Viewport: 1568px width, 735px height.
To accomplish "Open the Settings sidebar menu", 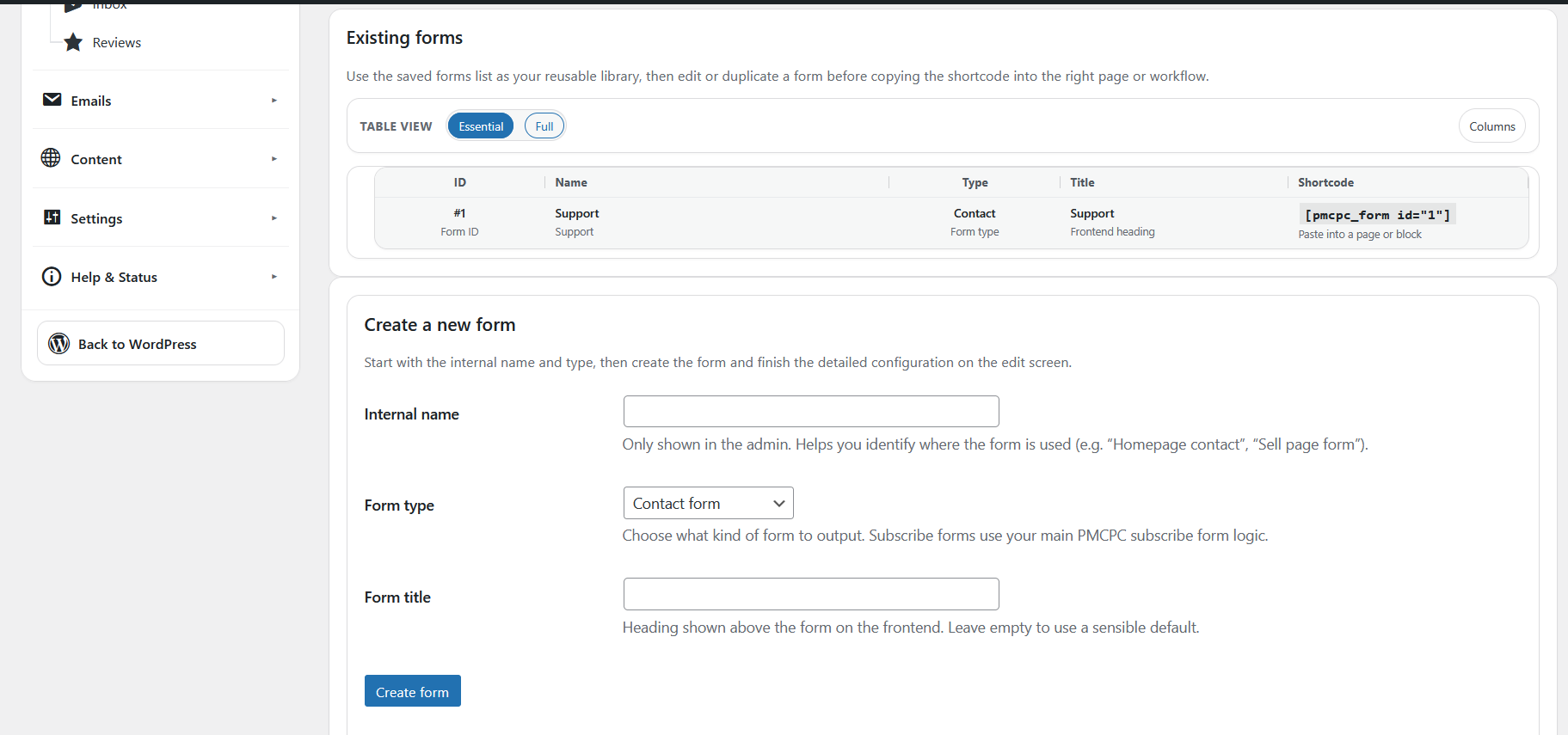I will click(x=161, y=218).
